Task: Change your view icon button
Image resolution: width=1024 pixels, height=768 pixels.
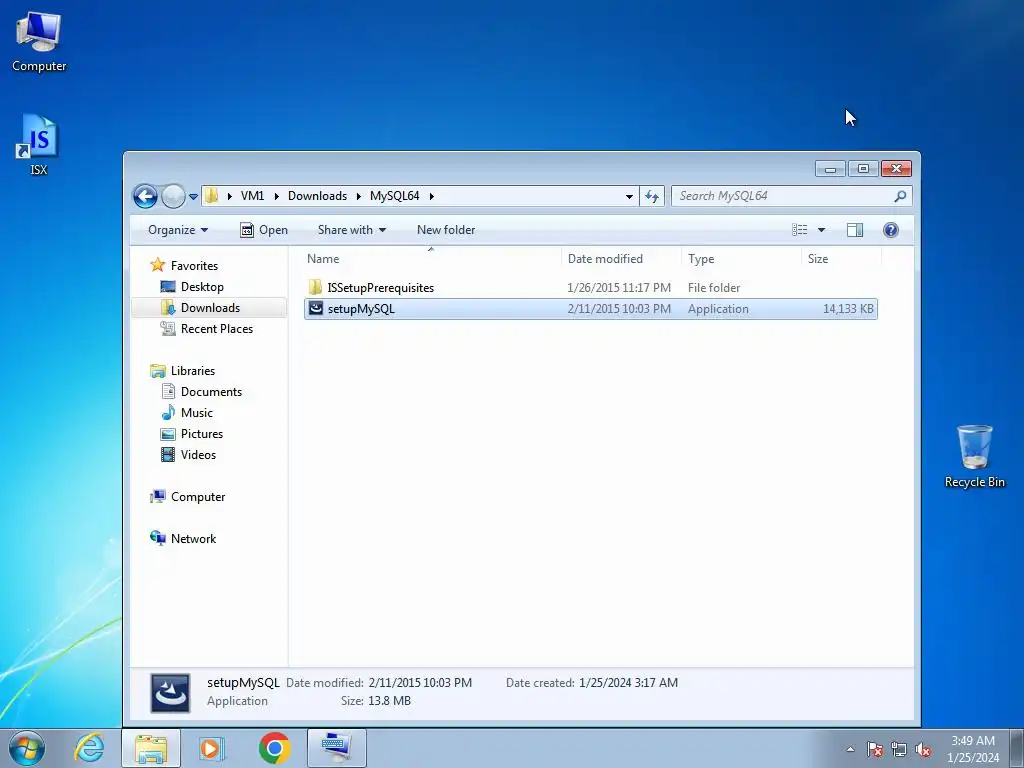Action: pos(800,230)
